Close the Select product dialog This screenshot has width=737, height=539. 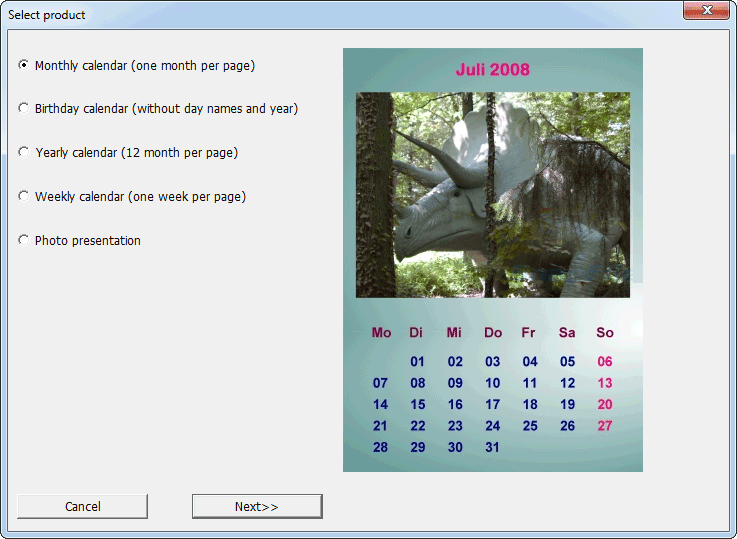pos(706,11)
